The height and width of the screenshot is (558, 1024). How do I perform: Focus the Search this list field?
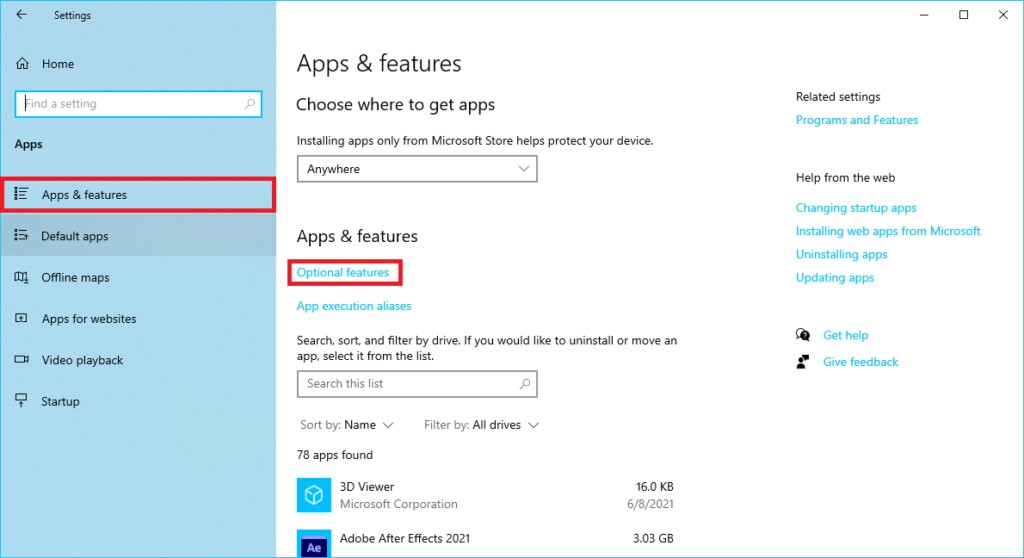(x=417, y=384)
